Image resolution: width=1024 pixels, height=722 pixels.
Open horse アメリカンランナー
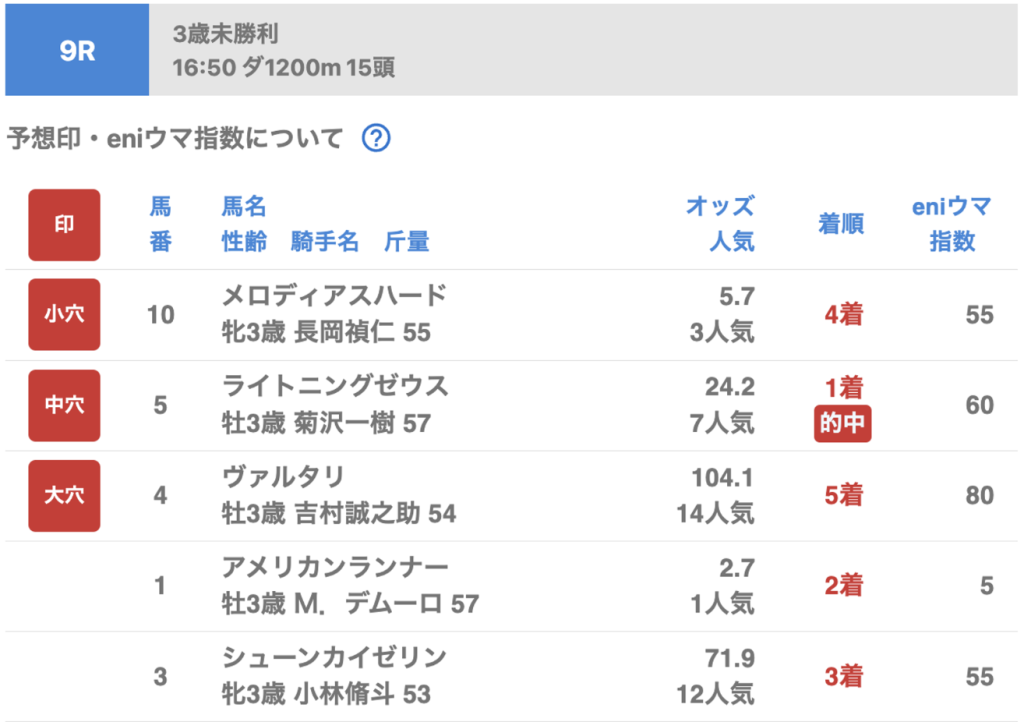click(x=335, y=567)
